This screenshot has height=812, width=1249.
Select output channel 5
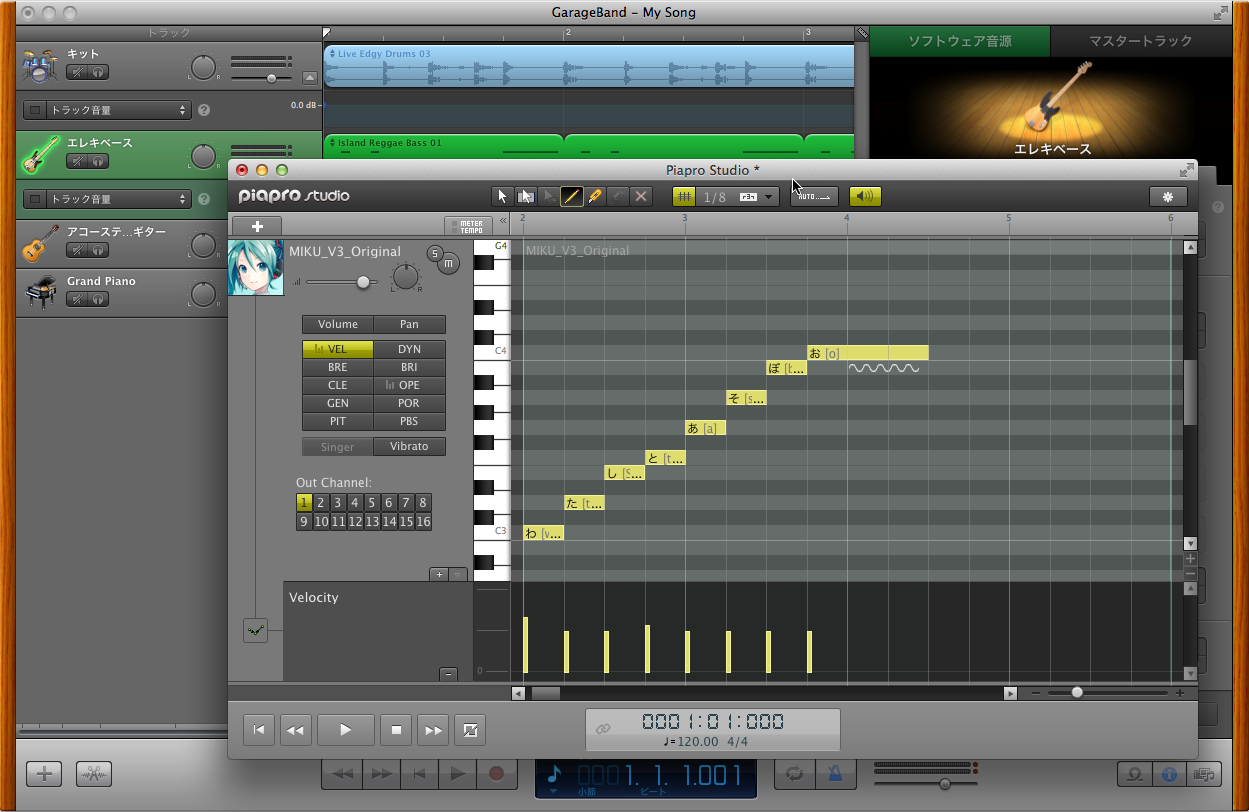click(372, 503)
